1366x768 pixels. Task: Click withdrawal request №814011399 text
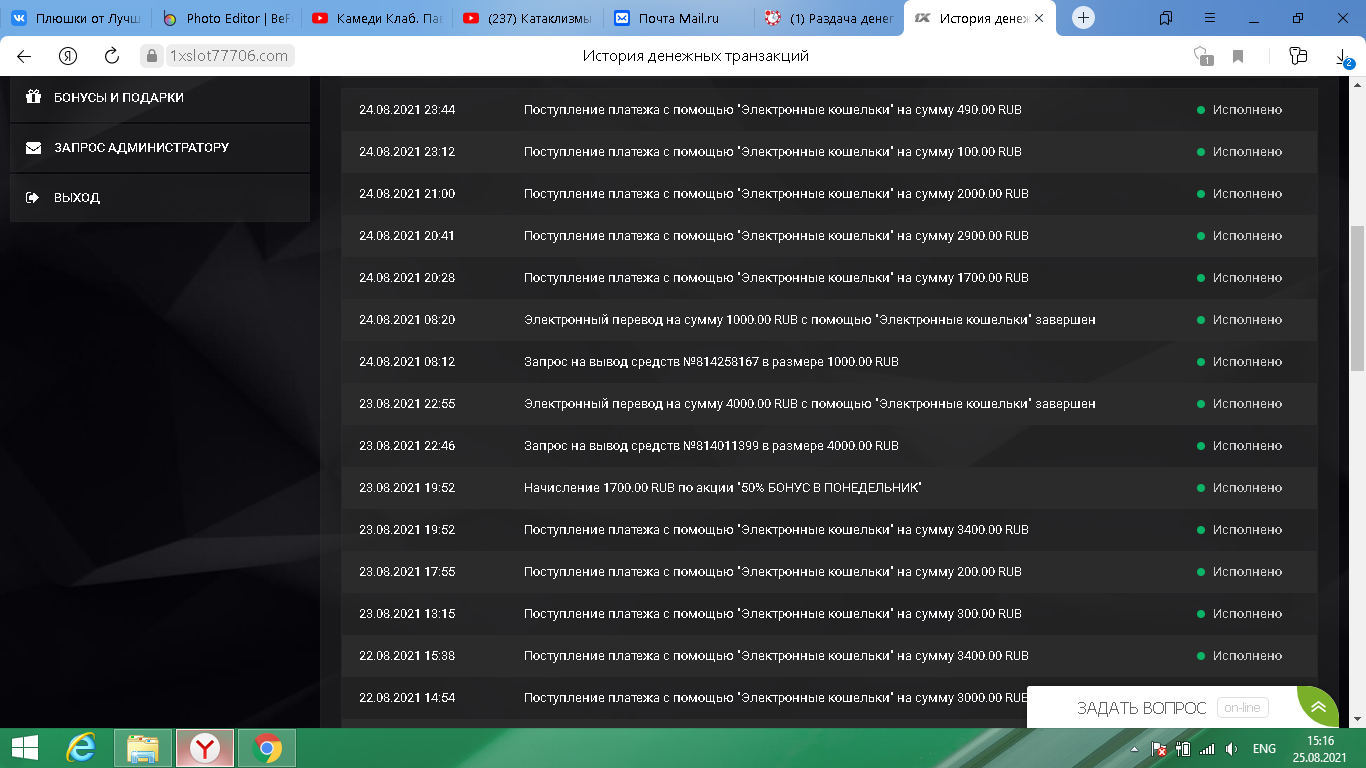(x=711, y=446)
